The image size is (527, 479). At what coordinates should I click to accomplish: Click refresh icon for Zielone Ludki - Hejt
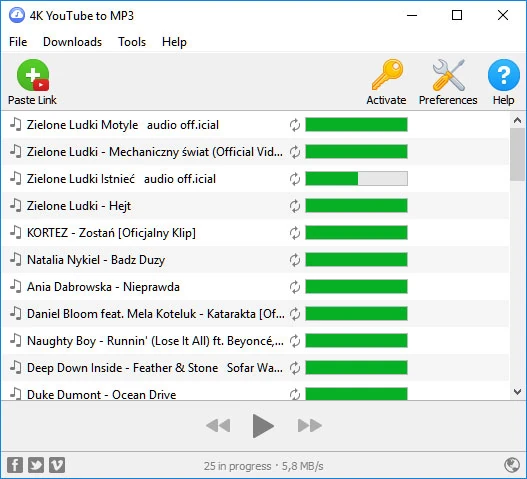click(x=295, y=206)
